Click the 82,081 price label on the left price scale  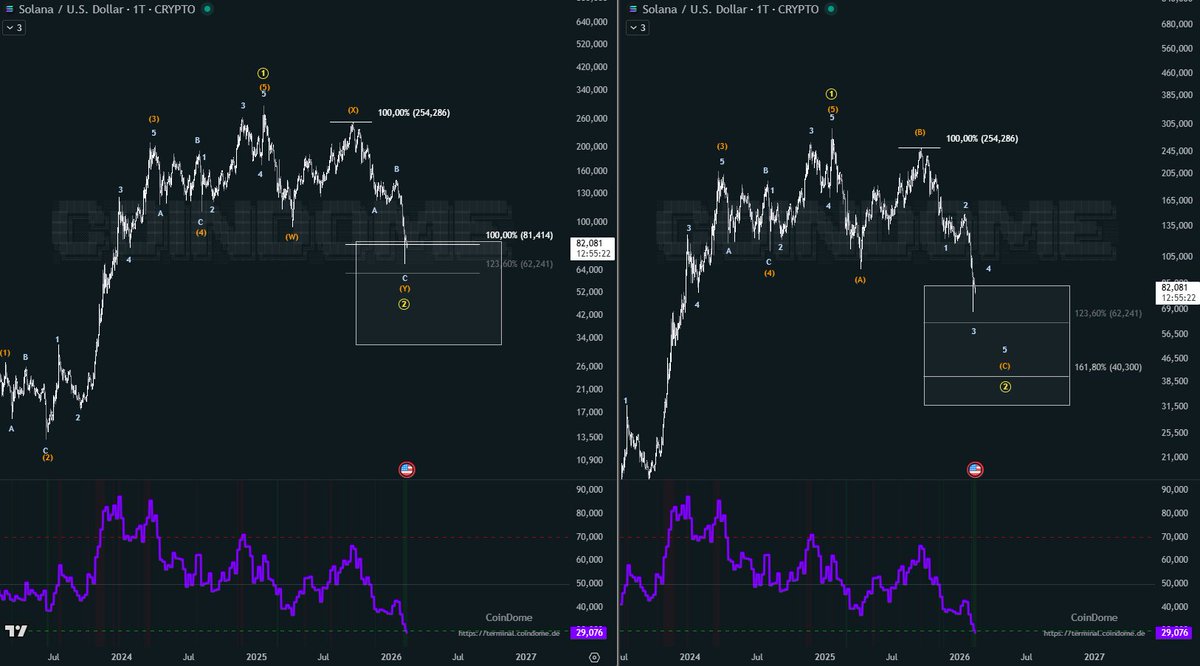coord(592,241)
